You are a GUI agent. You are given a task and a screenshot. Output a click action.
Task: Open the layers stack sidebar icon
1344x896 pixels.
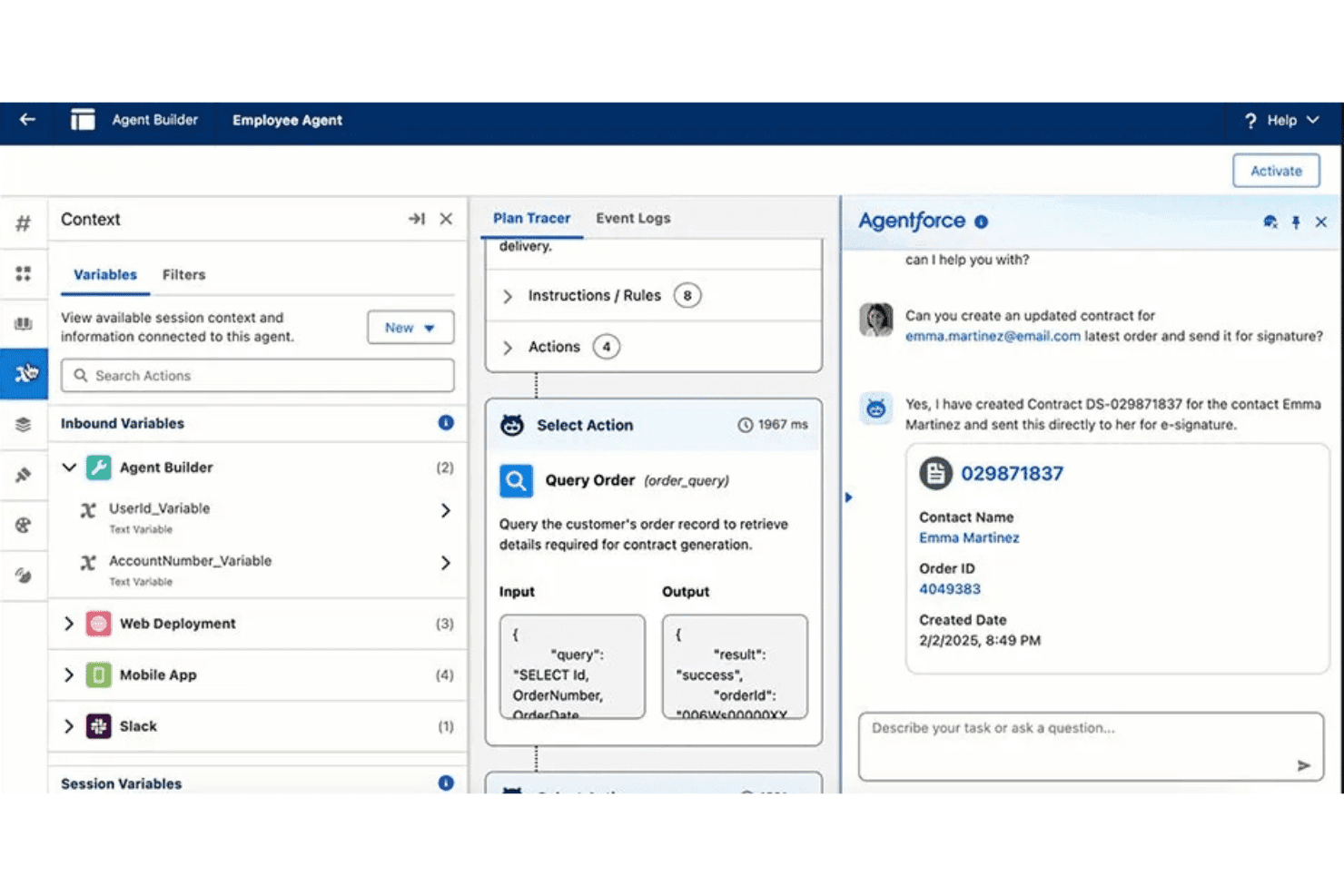[24, 424]
